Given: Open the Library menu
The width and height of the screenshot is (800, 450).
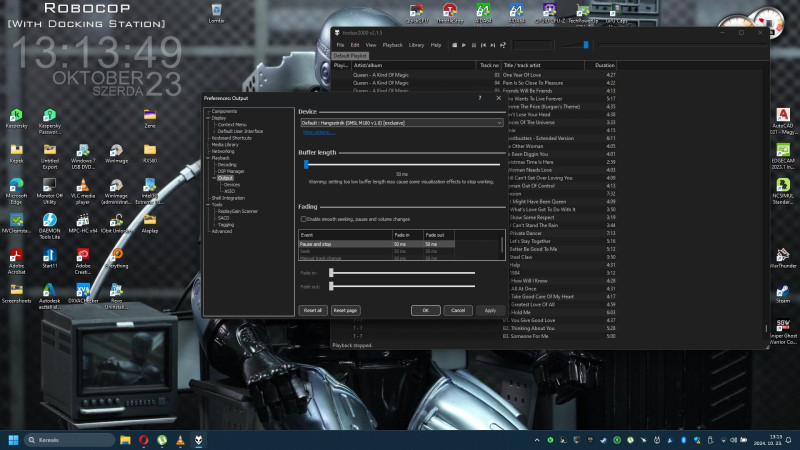Looking at the screenshot, I should pyautogui.click(x=416, y=45).
